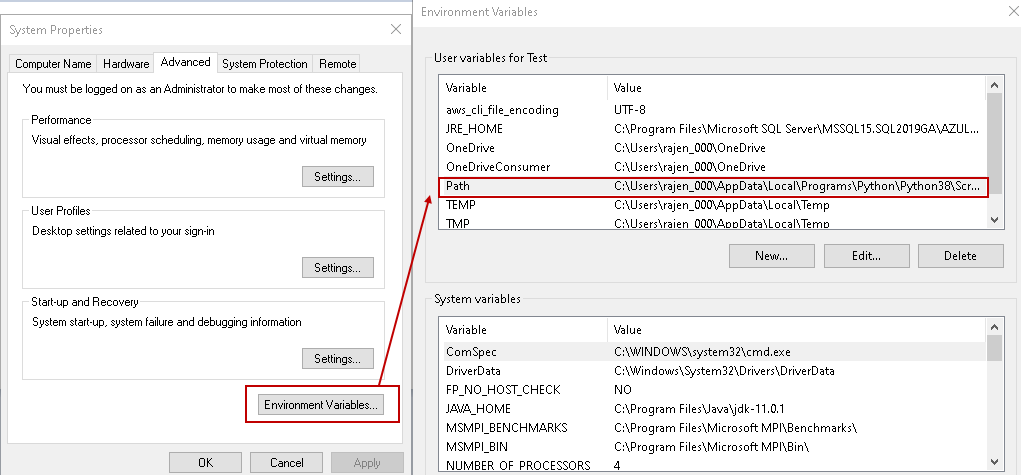Delete the selected user variable

960,256
